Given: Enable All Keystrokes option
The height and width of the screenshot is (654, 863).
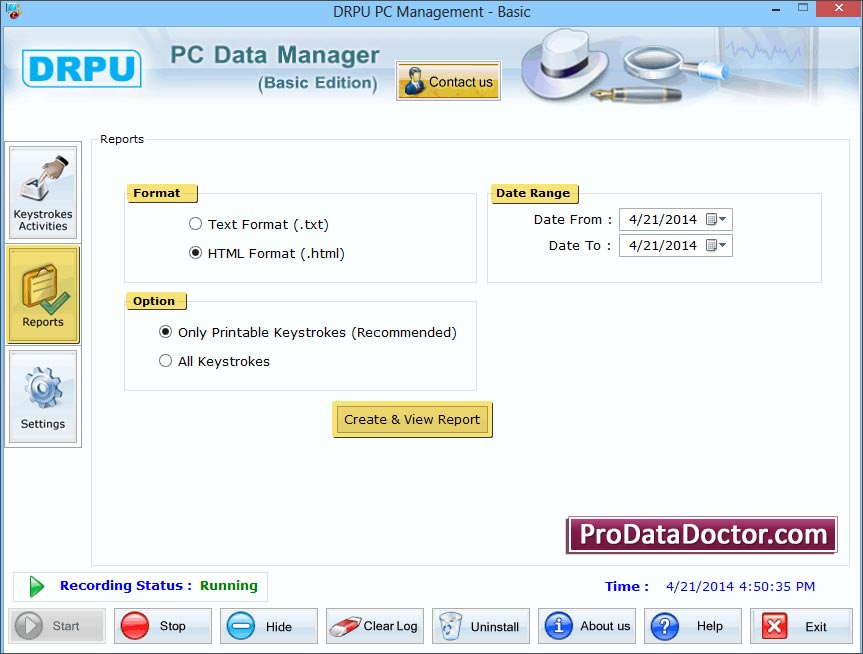Looking at the screenshot, I should pos(165,361).
